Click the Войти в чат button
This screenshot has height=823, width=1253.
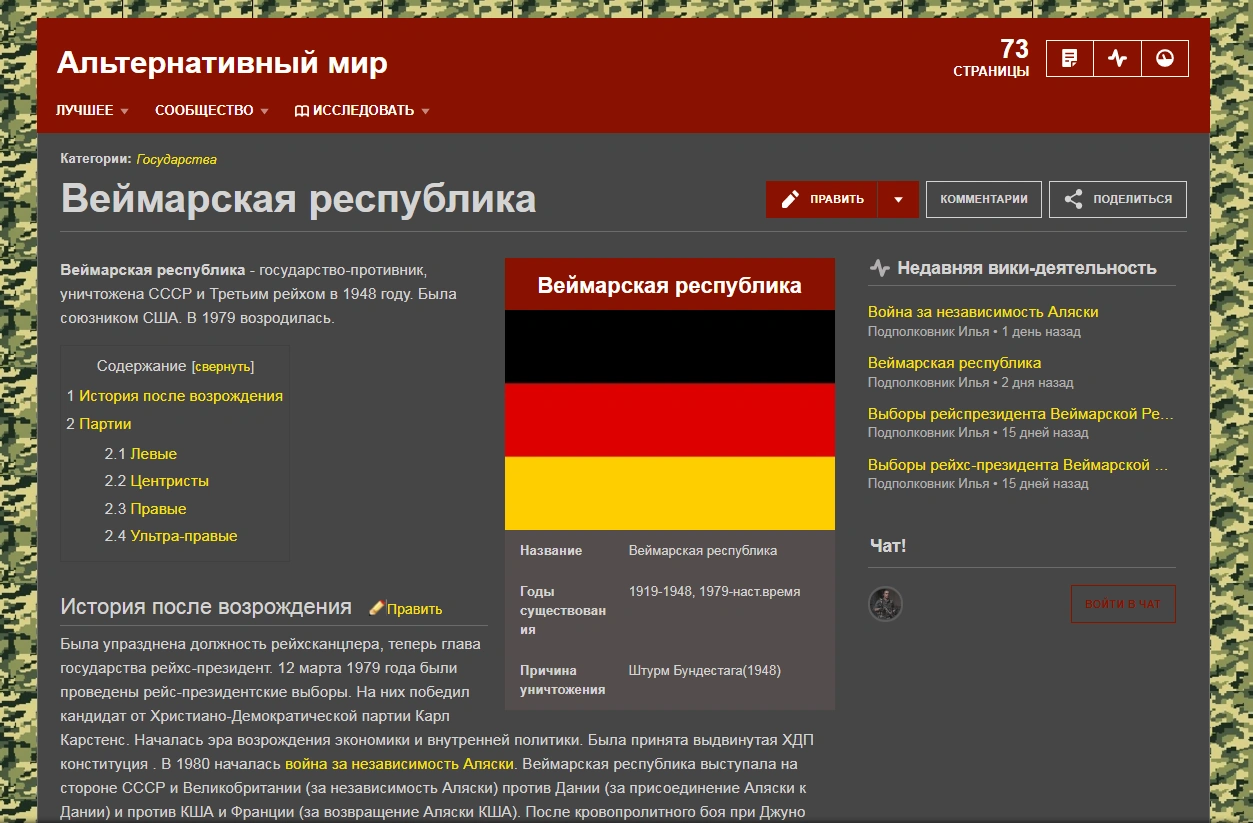(1123, 604)
